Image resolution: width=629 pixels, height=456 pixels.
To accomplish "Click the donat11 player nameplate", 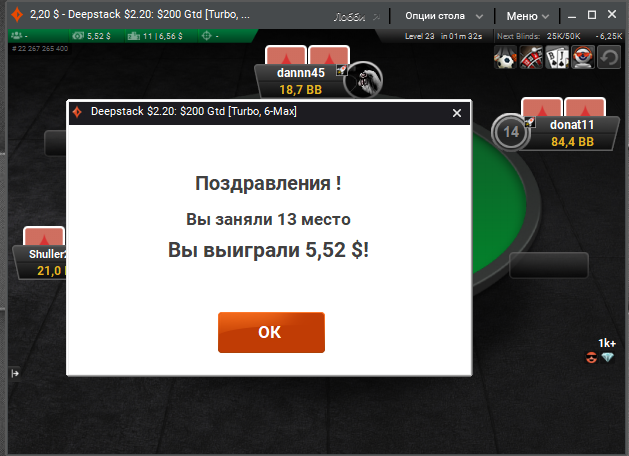I will (572, 134).
